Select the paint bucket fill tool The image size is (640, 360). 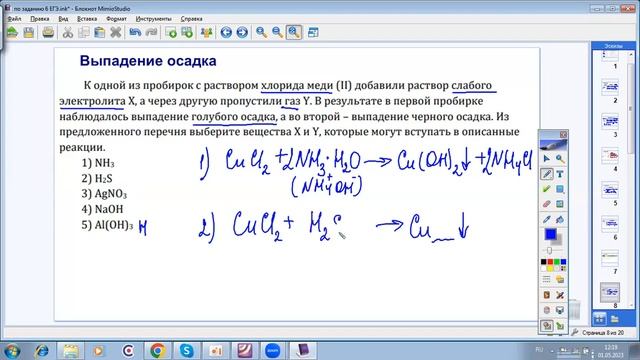coord(560,220)
